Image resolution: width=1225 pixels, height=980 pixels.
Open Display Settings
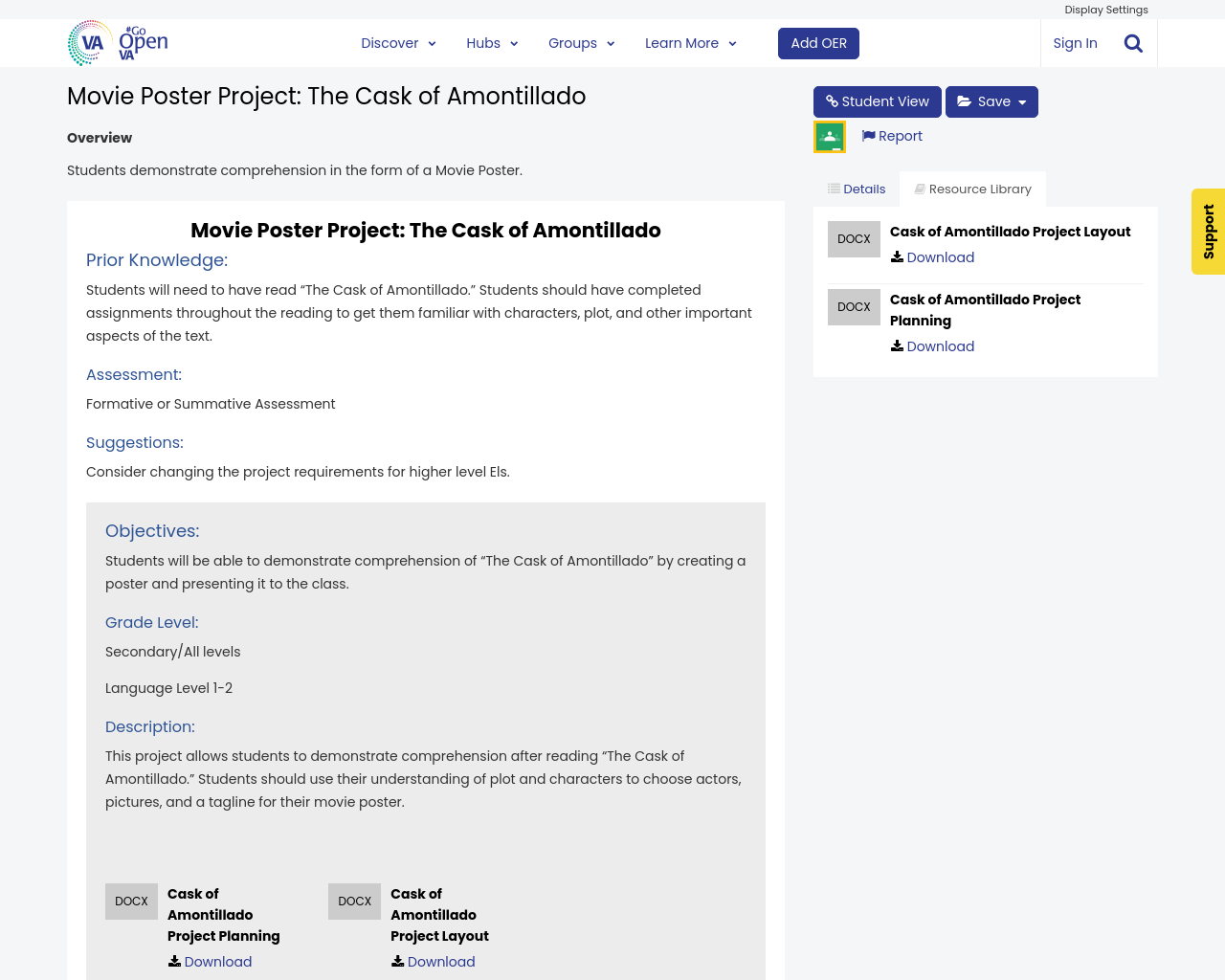[x=1105, y=9]
